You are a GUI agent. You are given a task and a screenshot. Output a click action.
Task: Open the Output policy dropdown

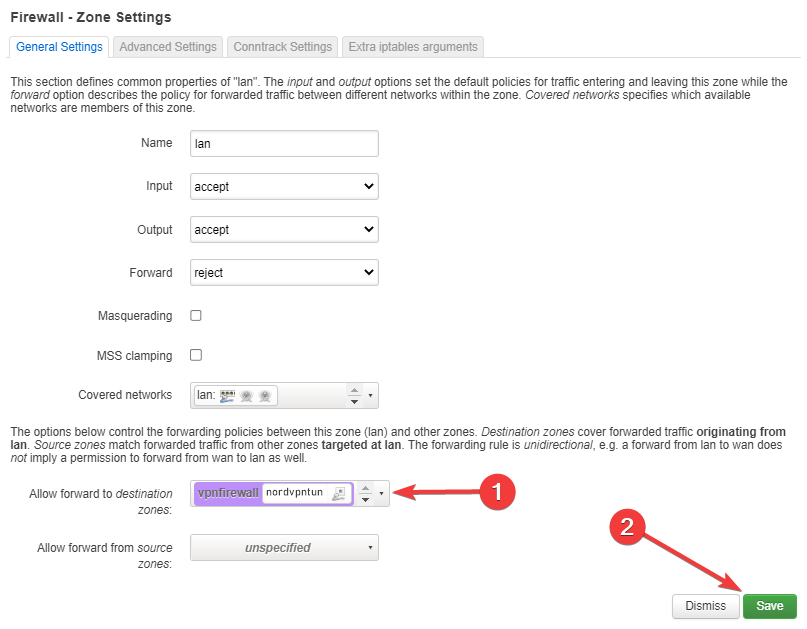click(284, 229)
